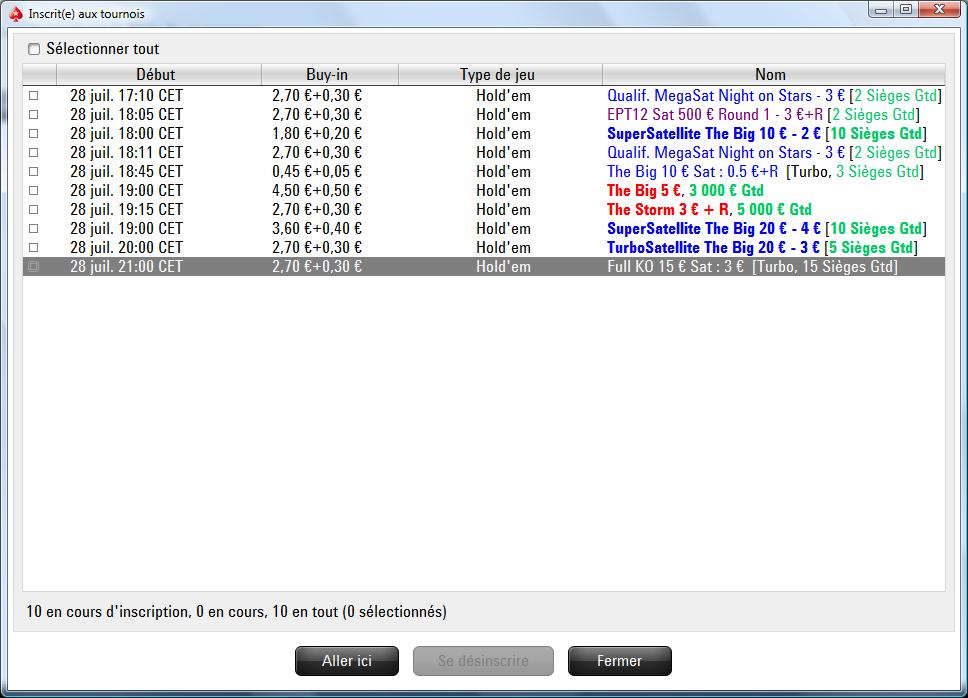
Task: Sort by the Début column header
Action: tap(159, 75)
